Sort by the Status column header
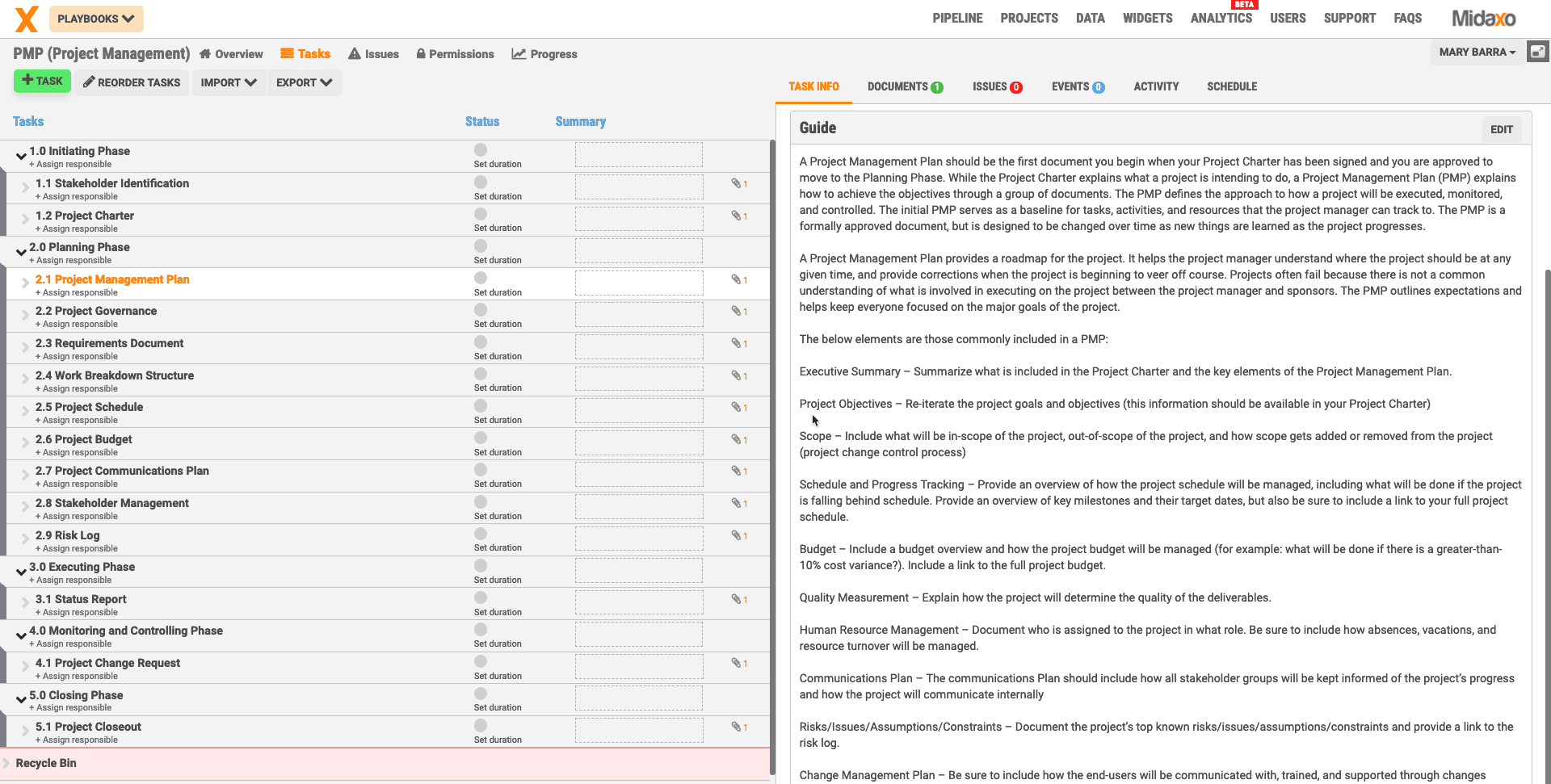This screenshot has height=784, width=1551. 482,121
